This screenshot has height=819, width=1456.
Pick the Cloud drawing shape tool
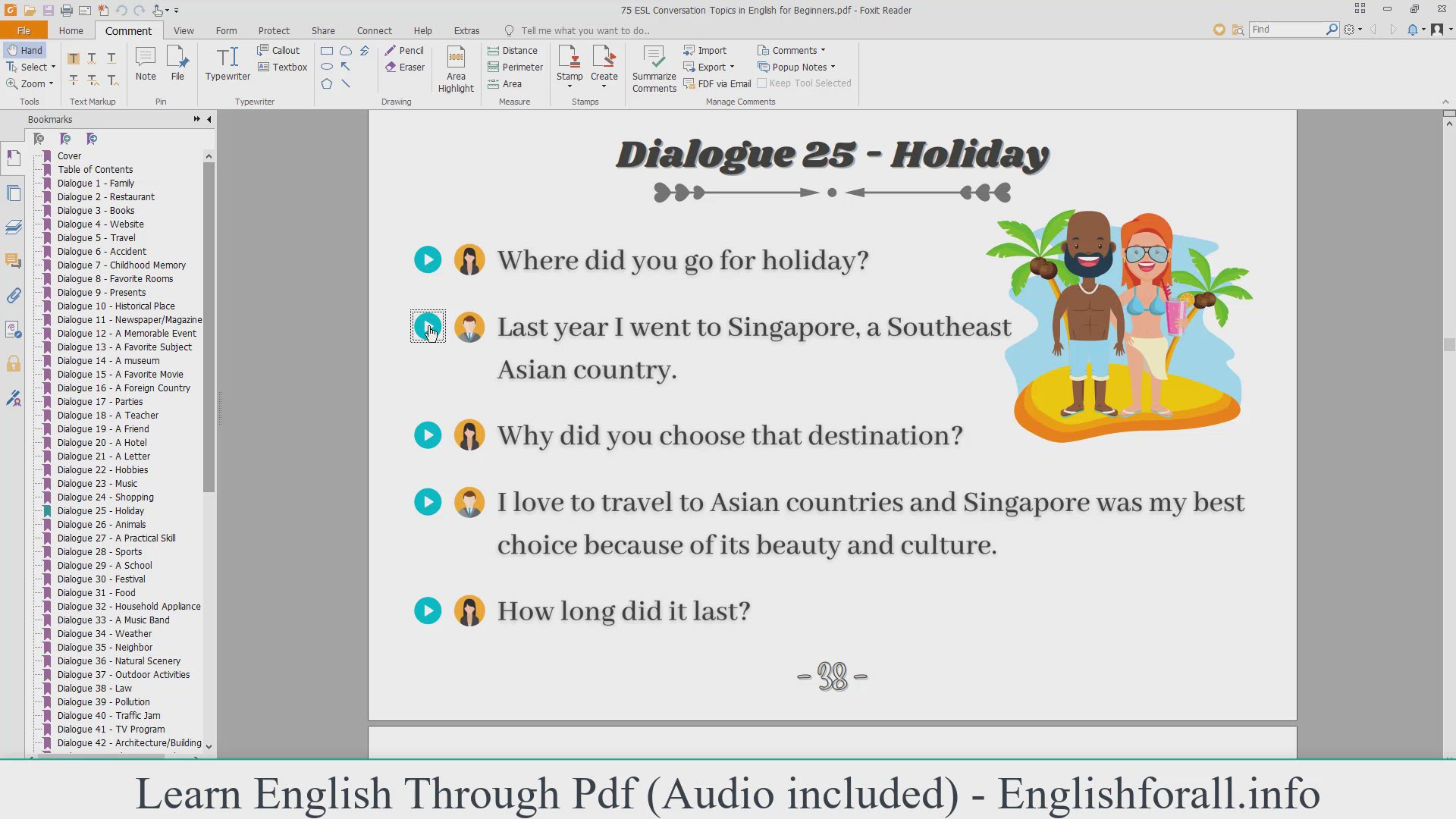tap(346, 51)
